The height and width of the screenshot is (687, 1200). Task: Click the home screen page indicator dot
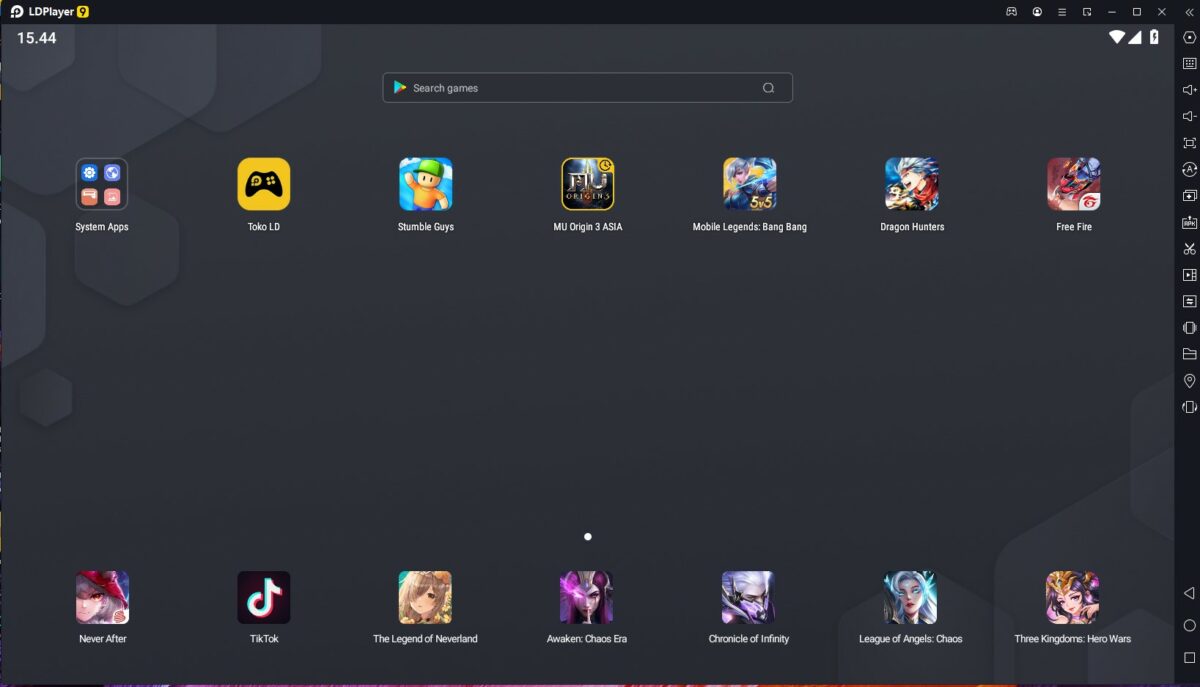tap(588, 537)
